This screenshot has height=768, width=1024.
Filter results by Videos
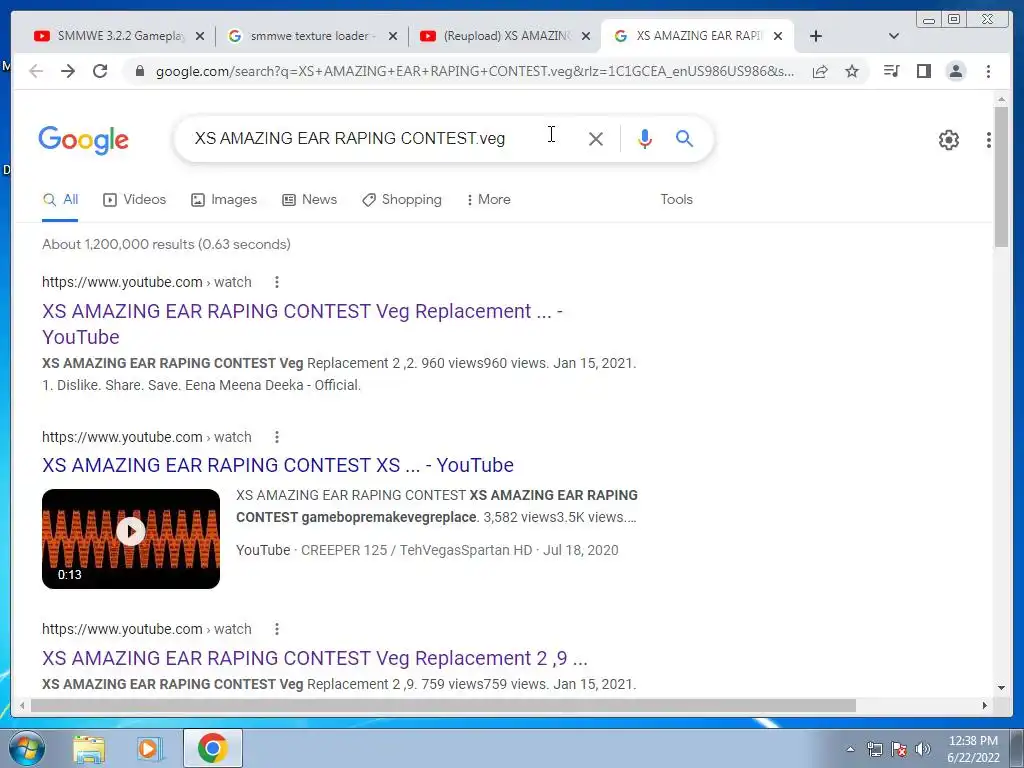135,199
